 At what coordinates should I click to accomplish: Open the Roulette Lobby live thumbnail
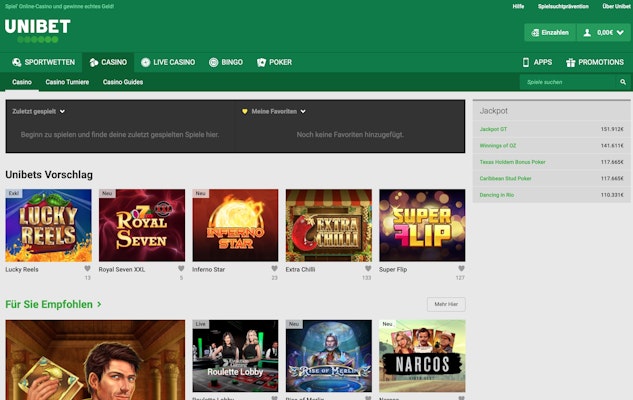tap(235, 356)
